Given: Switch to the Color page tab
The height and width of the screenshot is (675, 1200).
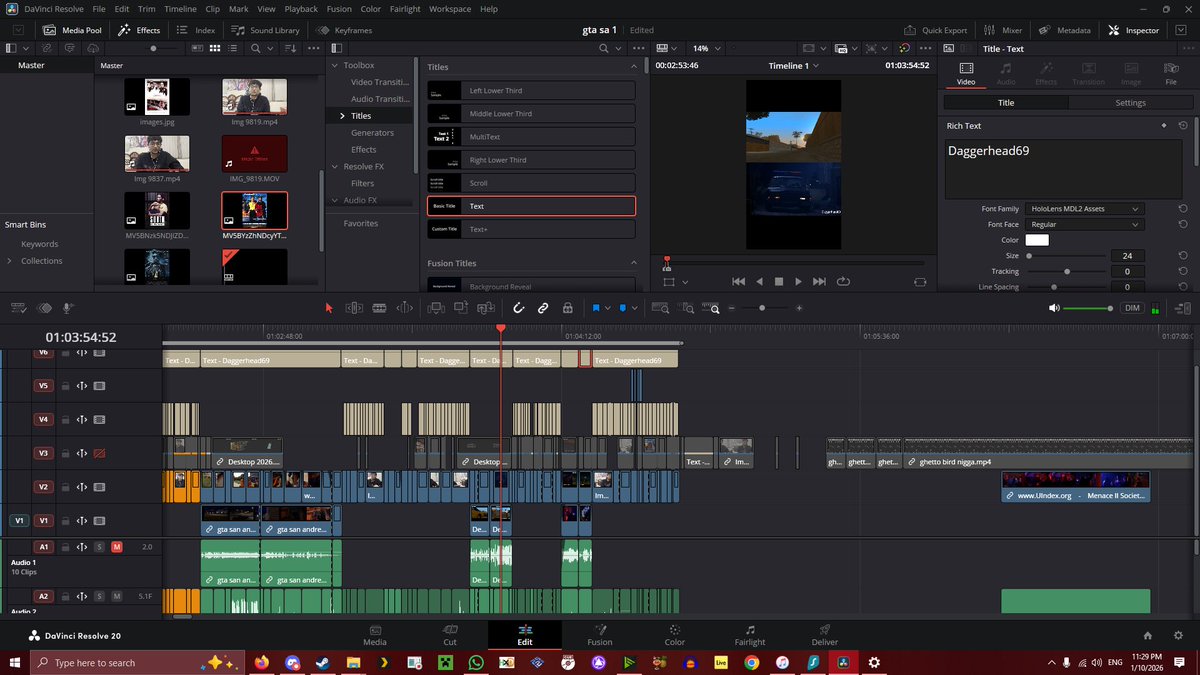Looking at the screenshot, I should (x=675, y=635).
